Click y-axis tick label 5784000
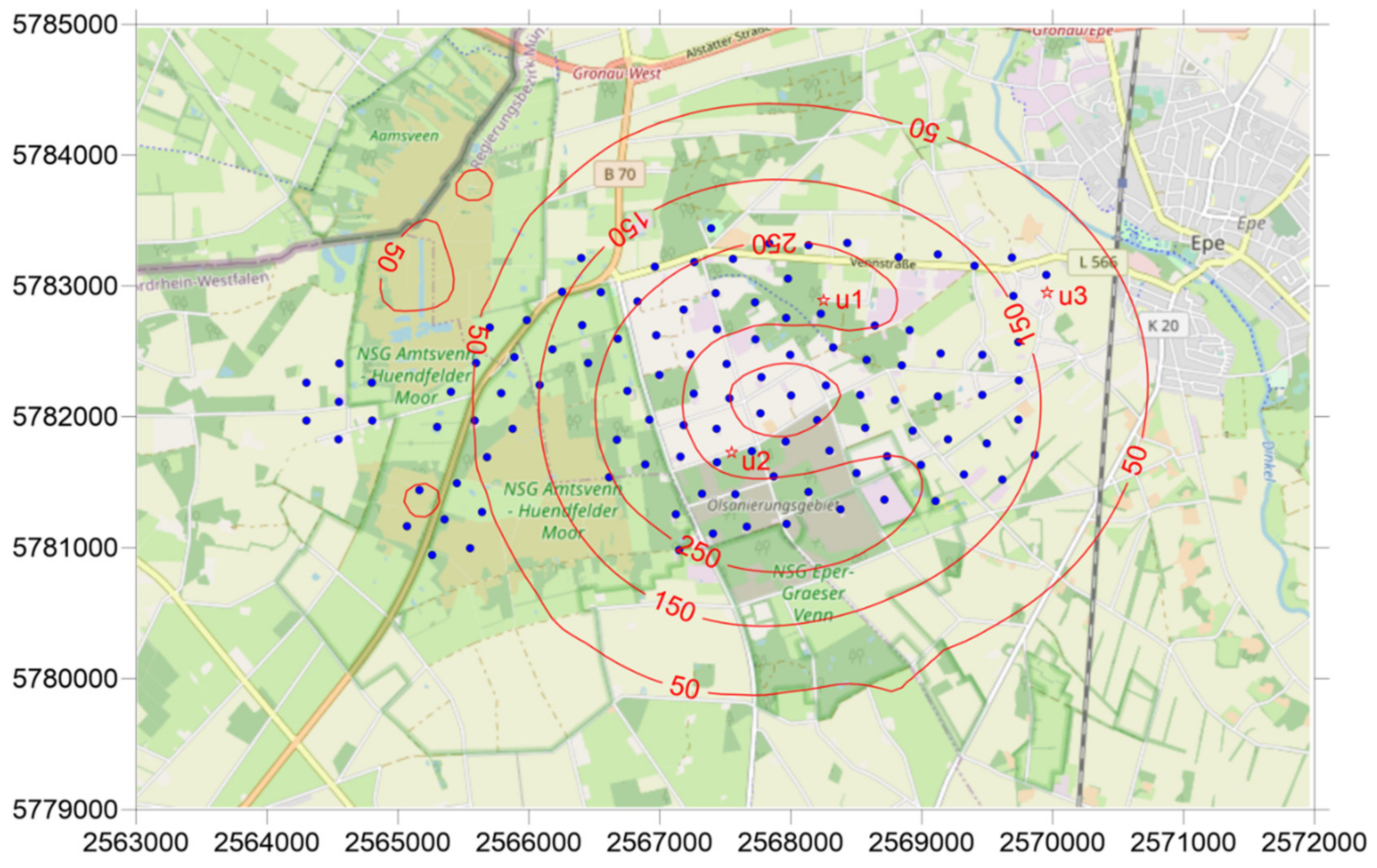 65,155
